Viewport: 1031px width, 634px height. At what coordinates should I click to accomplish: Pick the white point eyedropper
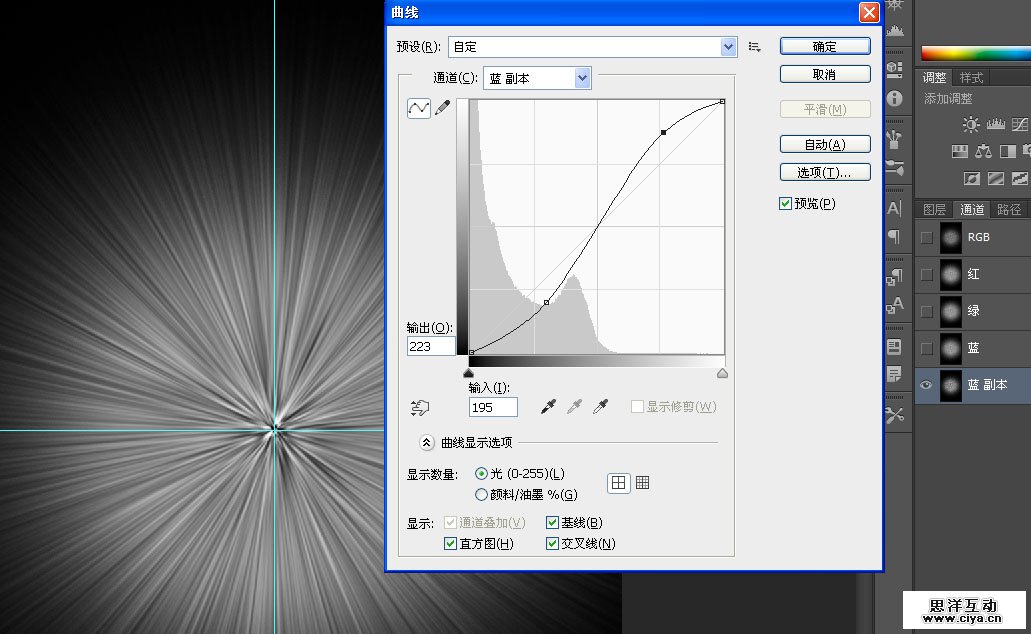click(x=600, y=406)
